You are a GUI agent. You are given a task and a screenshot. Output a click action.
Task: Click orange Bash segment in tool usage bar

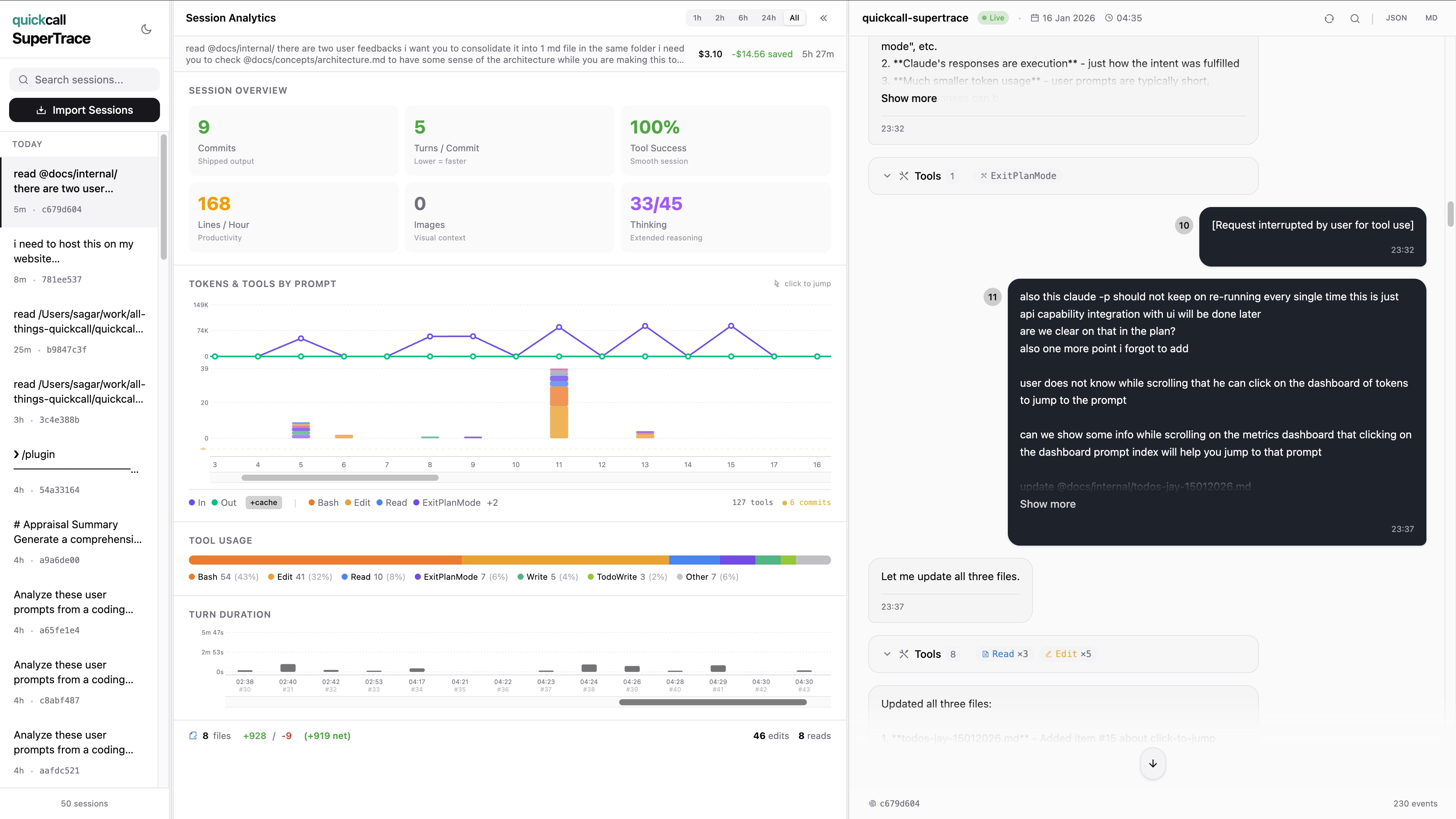coord(325,560)
